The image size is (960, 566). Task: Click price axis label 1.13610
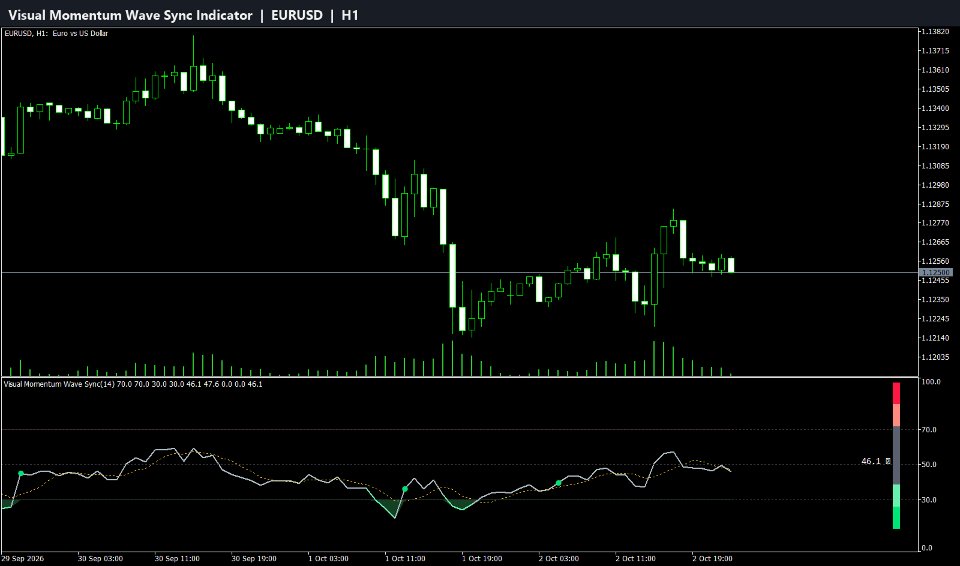pyautogui.click(x=935, y=70)
